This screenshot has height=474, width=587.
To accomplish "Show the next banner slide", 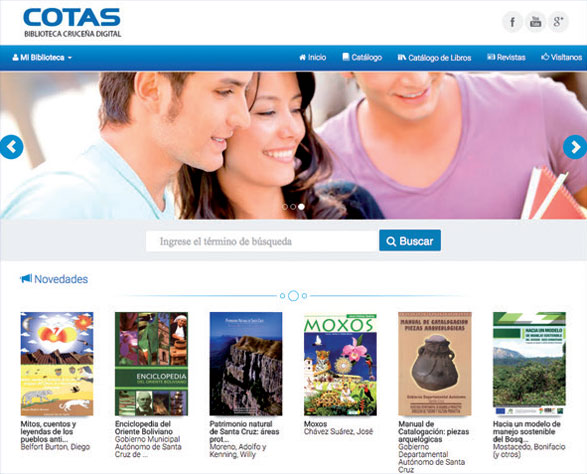I will [575, 147].
